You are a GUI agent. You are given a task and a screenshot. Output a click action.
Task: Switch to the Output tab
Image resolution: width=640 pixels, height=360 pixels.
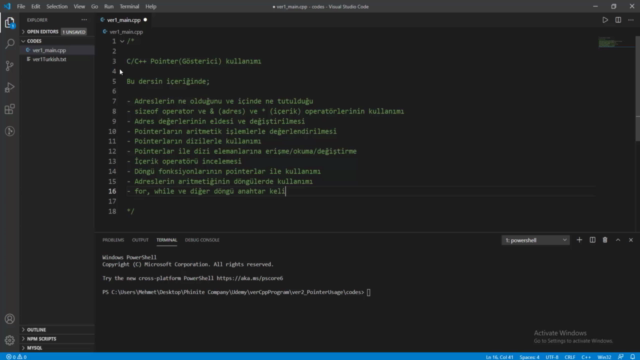(140, 240)
